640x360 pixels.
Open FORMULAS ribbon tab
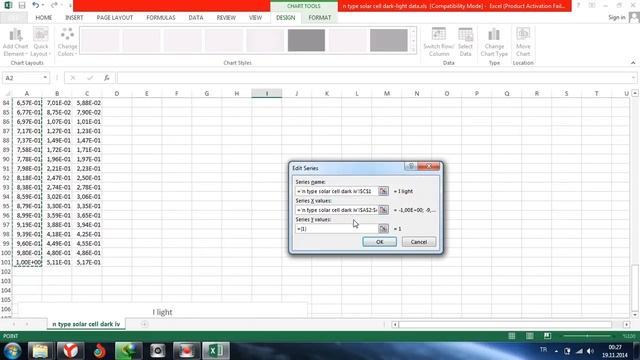pos(161,18)
